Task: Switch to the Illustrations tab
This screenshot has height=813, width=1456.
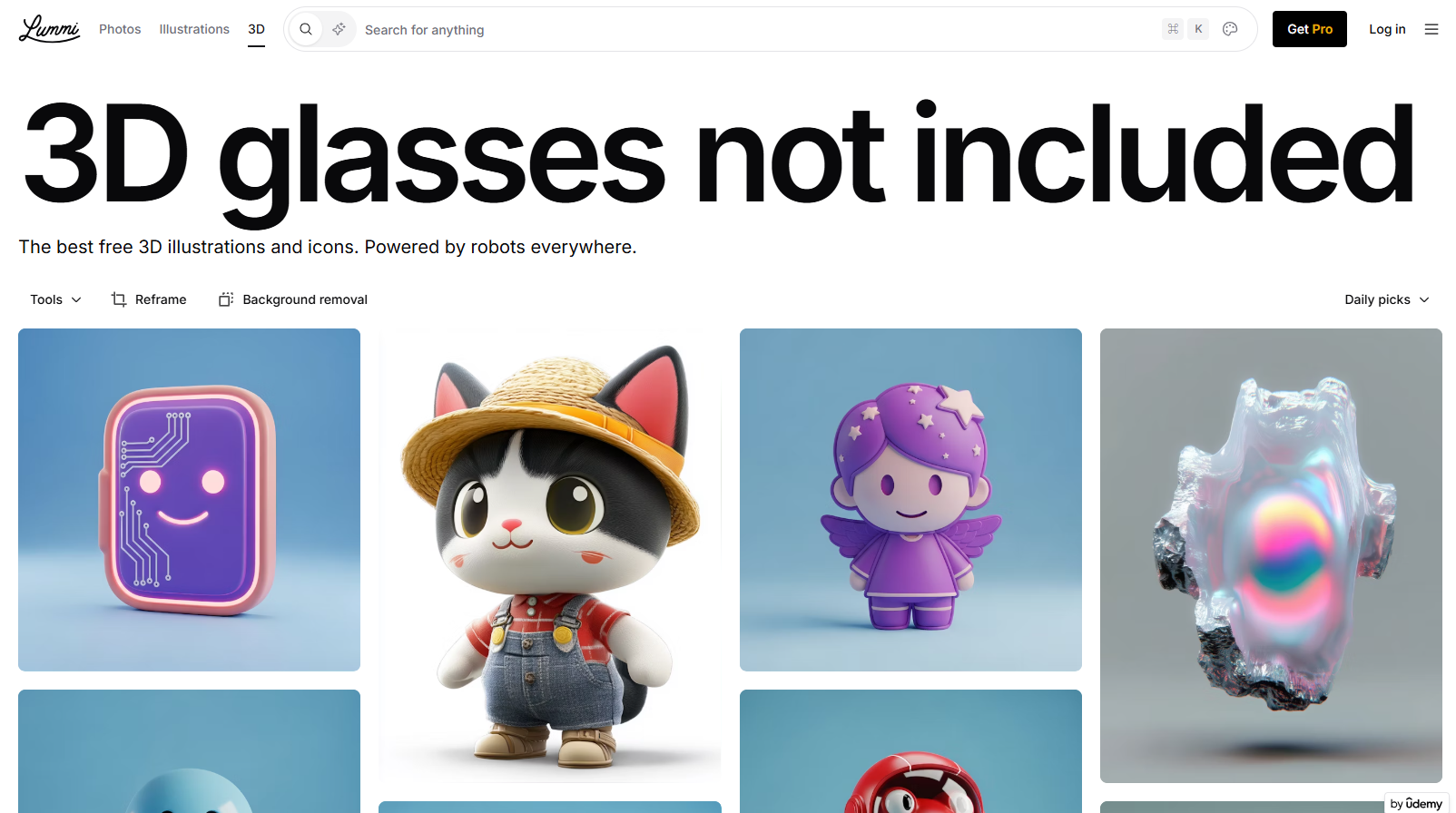Action: coord(194,29)
